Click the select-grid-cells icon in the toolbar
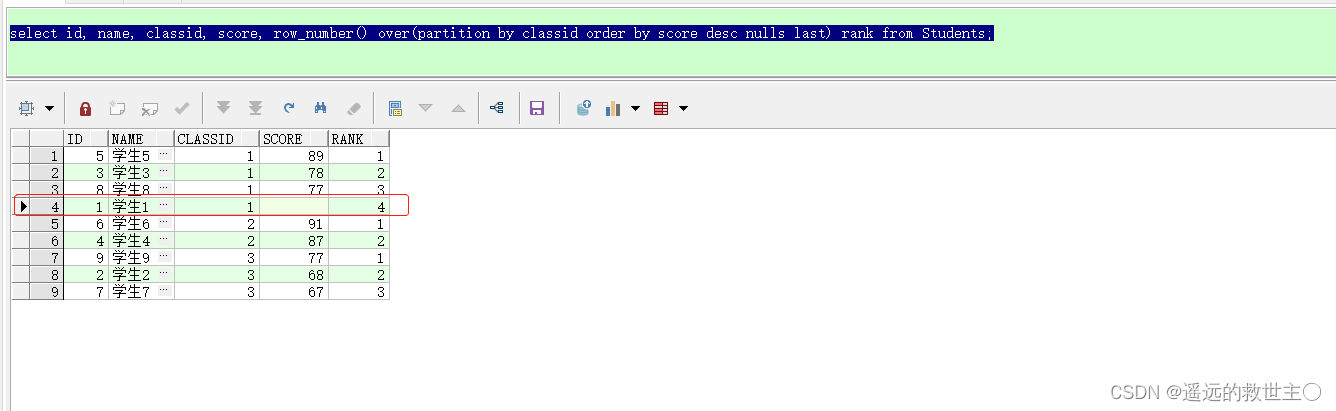This screenshot has height=411, width=1336. 27,108
